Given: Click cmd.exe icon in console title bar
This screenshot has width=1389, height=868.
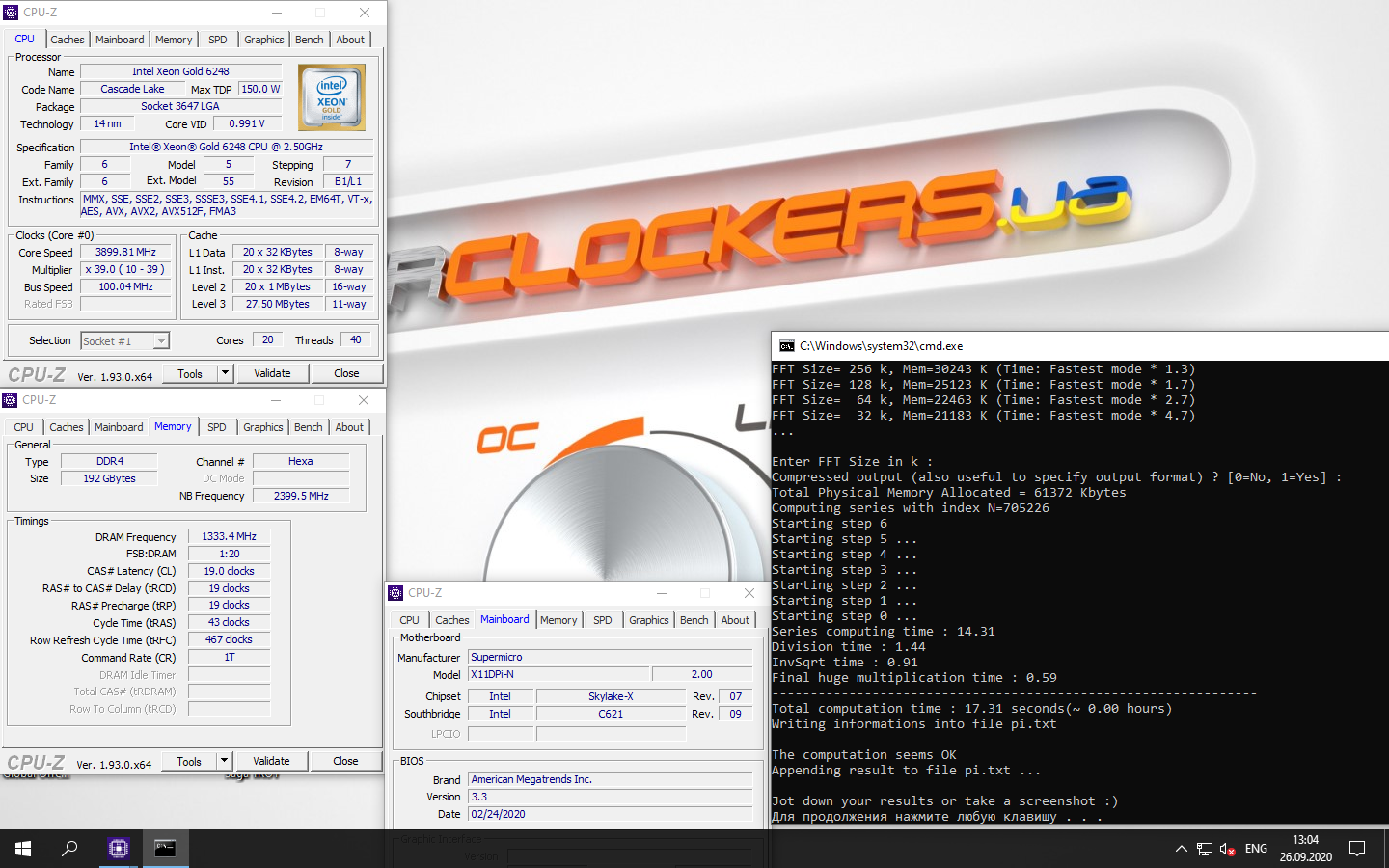Looking at the screenshot, I should click(x=787, y=346).
